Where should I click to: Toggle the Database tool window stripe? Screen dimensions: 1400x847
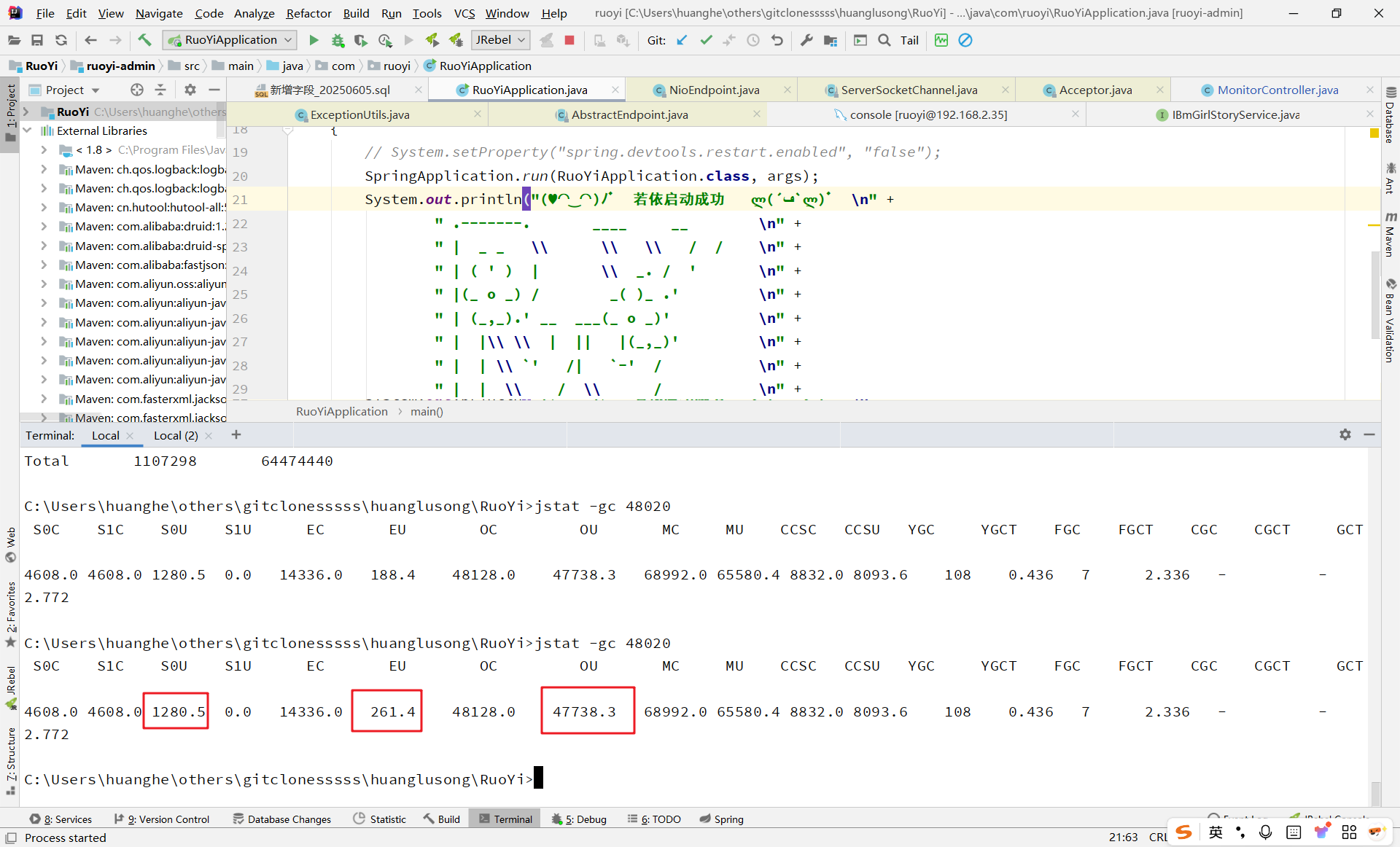coord(1390,115)
